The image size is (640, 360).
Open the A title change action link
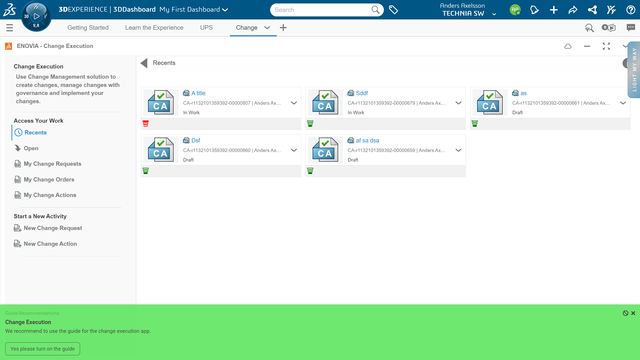coord(198,93)
